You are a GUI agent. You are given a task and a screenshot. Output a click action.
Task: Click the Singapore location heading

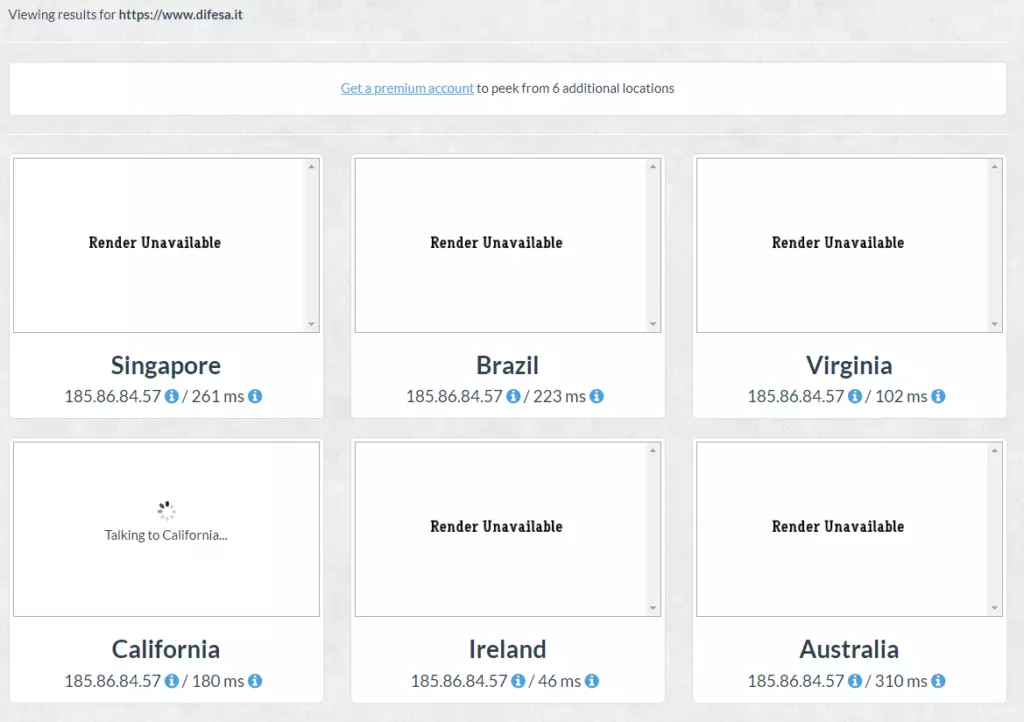point(166,365)
